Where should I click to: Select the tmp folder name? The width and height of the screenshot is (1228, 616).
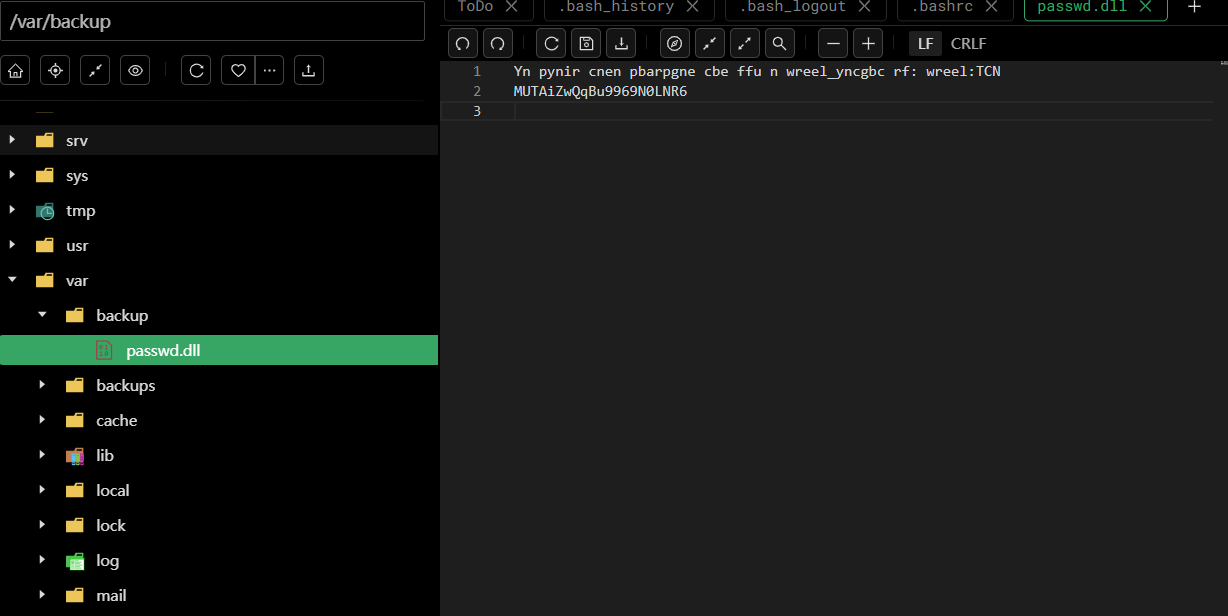click(81, 210)
